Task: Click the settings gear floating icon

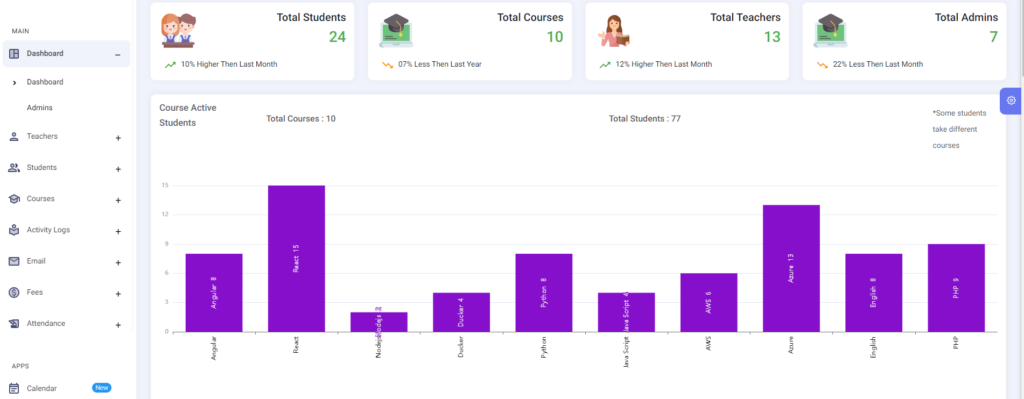Action: (1011, 101)
